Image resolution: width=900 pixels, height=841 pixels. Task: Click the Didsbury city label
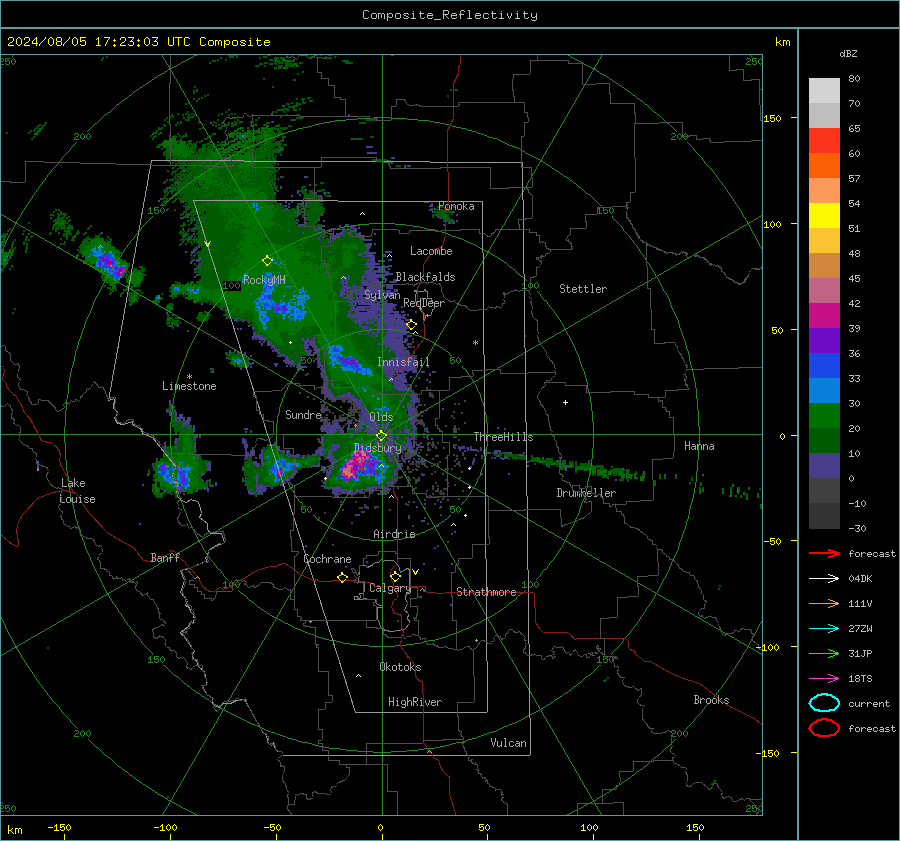(x=378, y=447)
